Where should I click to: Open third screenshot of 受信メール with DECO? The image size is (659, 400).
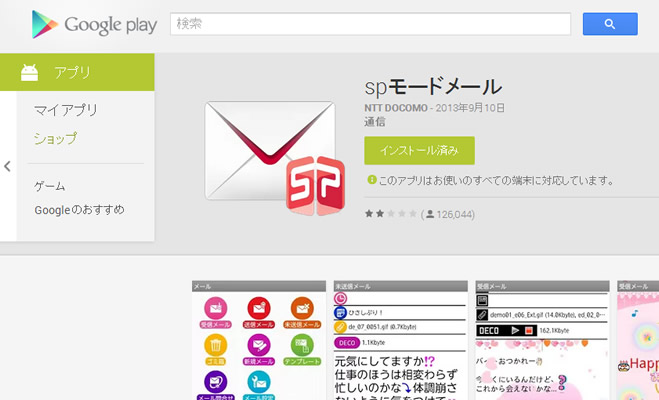click(542, 340)
